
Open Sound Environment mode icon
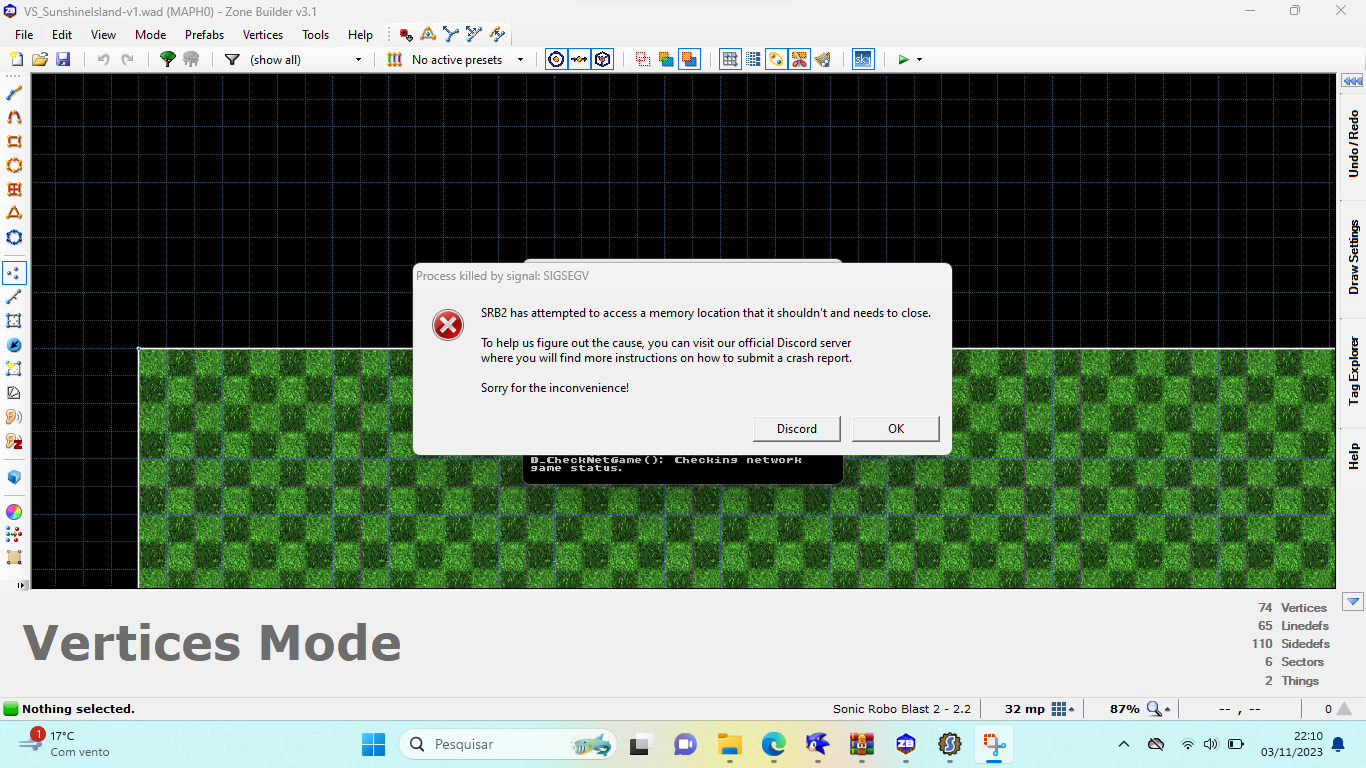14,441
